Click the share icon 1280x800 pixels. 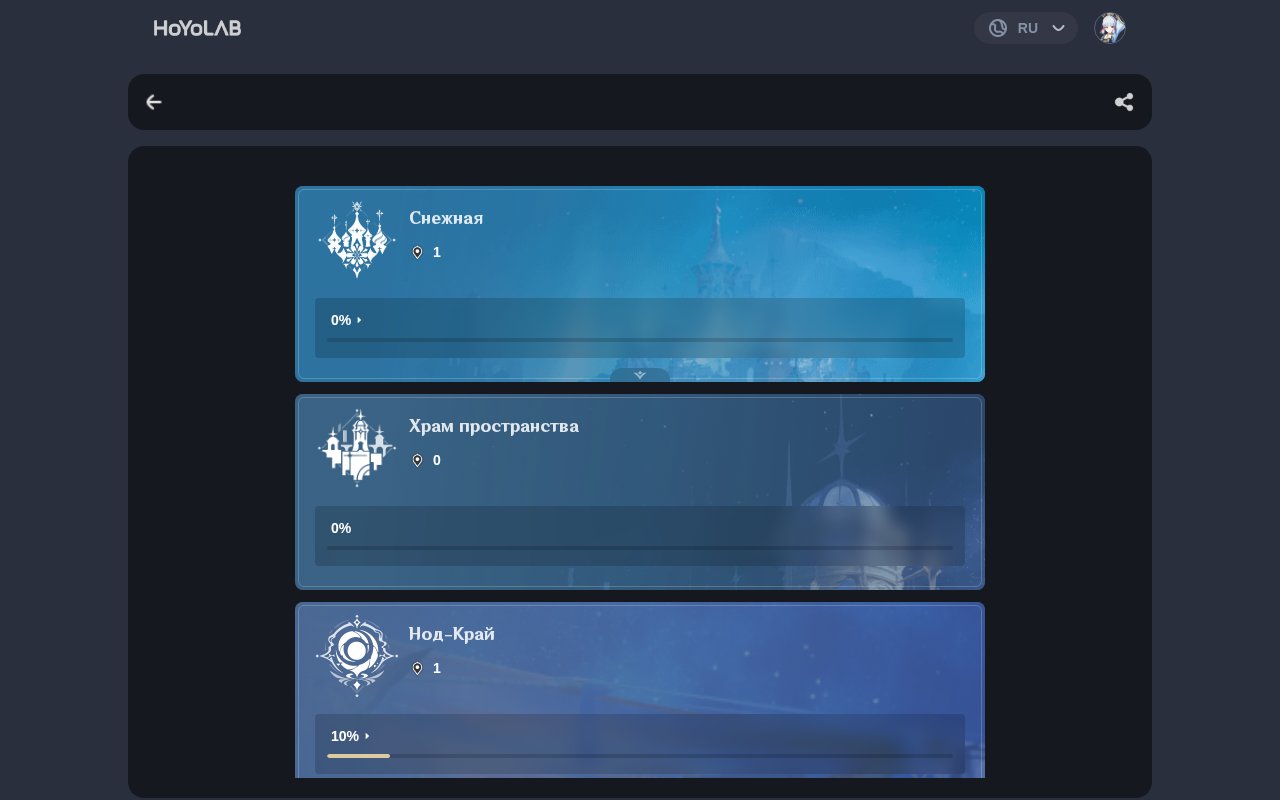click(1124, 102)
